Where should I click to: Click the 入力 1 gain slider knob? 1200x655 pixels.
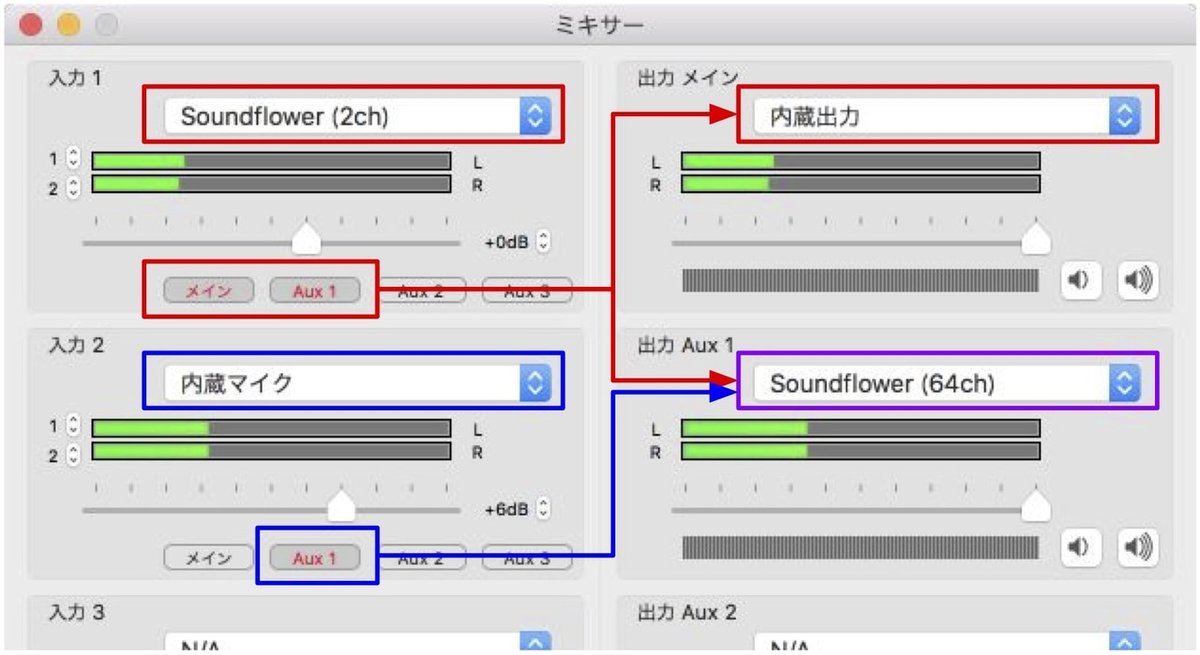(x=306, y=240)
